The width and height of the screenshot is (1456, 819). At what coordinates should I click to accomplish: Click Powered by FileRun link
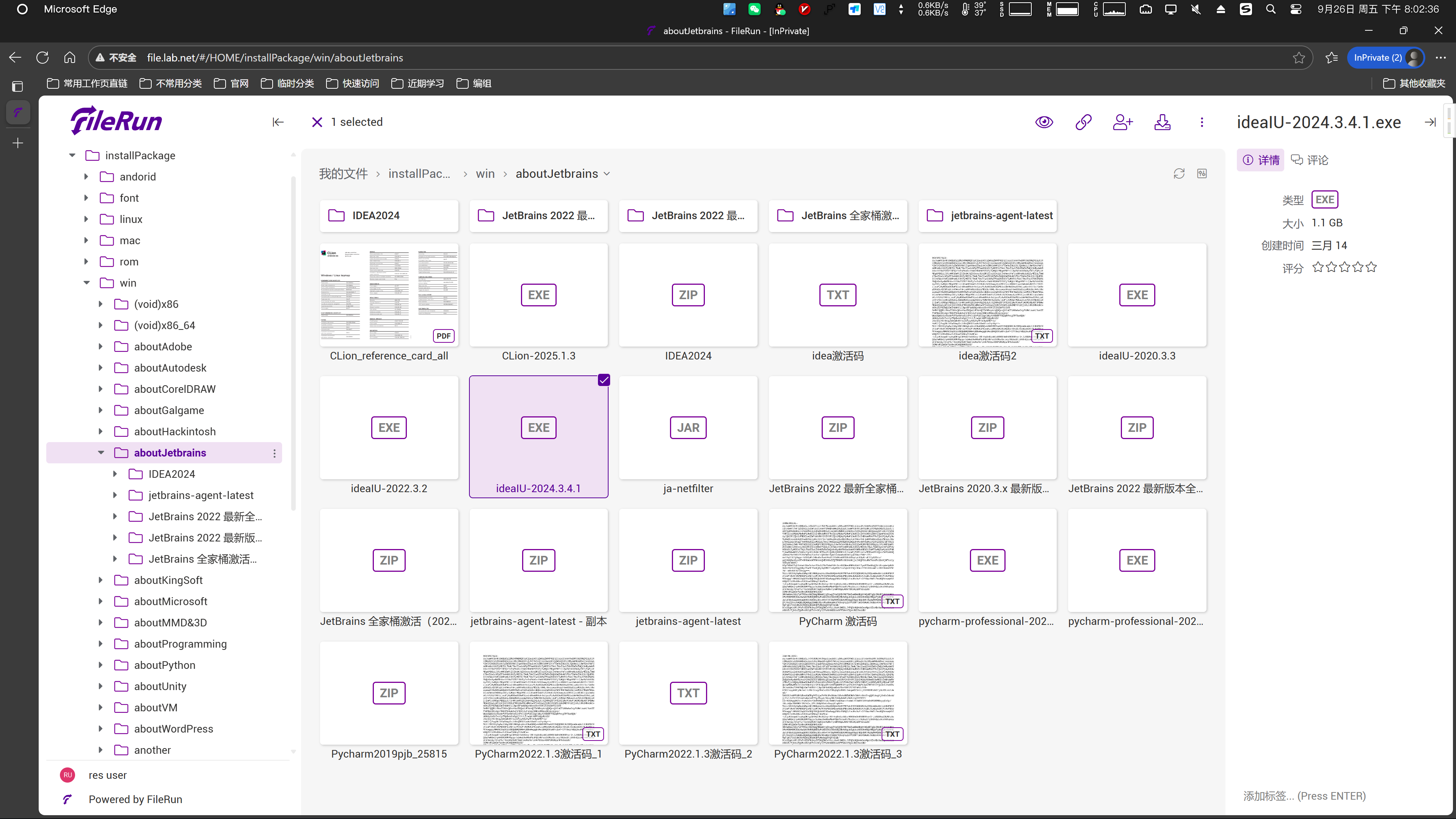pyautogui.click(x=135, y=799)
